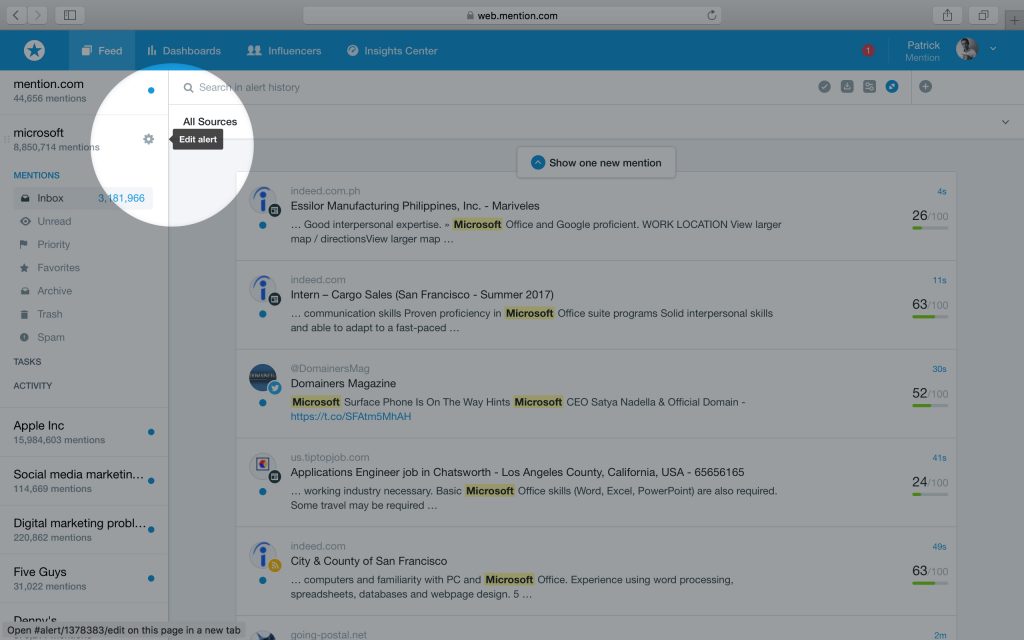This screenshot has width=1024, height=640.
Task: Open City & County of San Francisco mention
Action: [369, 561]
